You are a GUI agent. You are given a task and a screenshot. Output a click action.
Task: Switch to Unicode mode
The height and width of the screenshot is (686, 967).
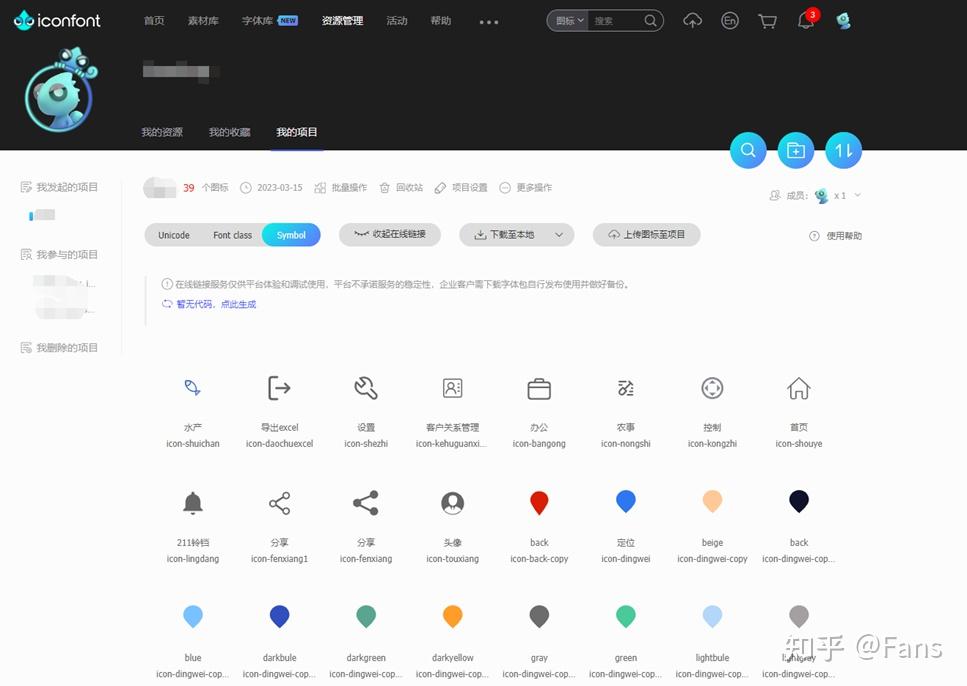[x=172, y=234]
